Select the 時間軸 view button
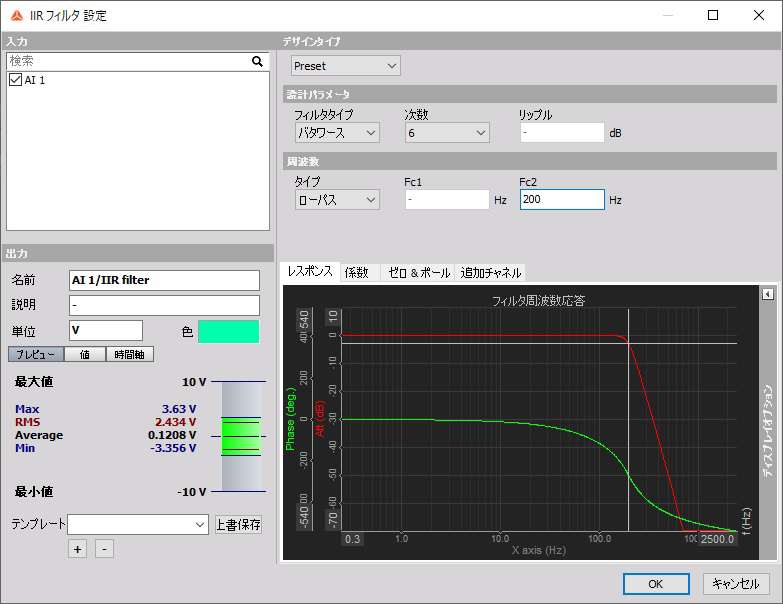The image size is (783, 604). 129,354
